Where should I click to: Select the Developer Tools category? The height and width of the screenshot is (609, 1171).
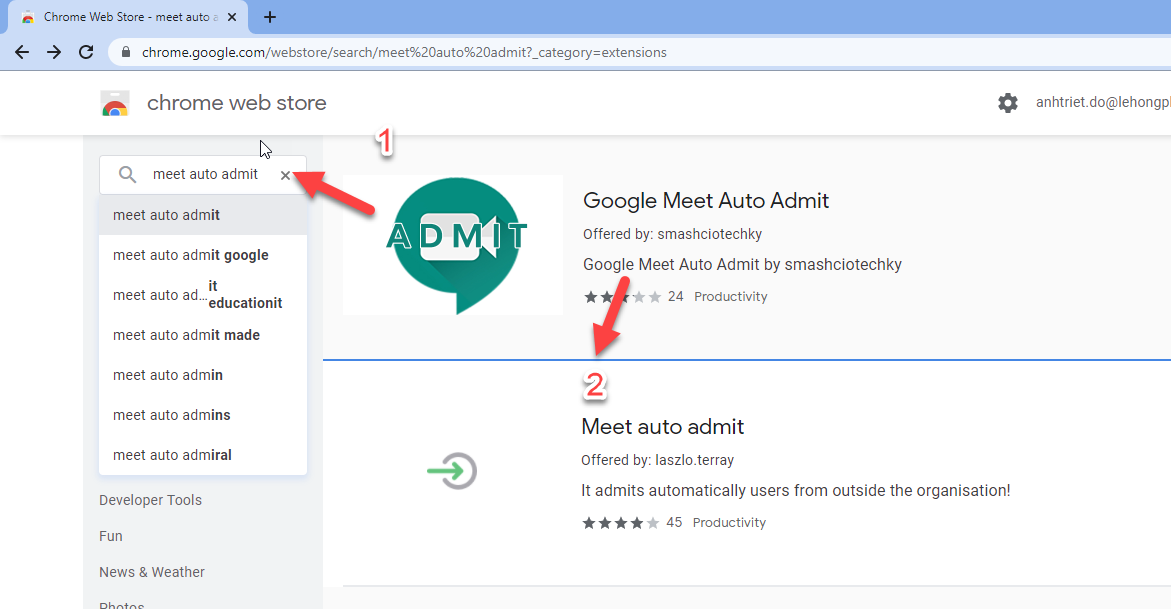pos(150,500)
